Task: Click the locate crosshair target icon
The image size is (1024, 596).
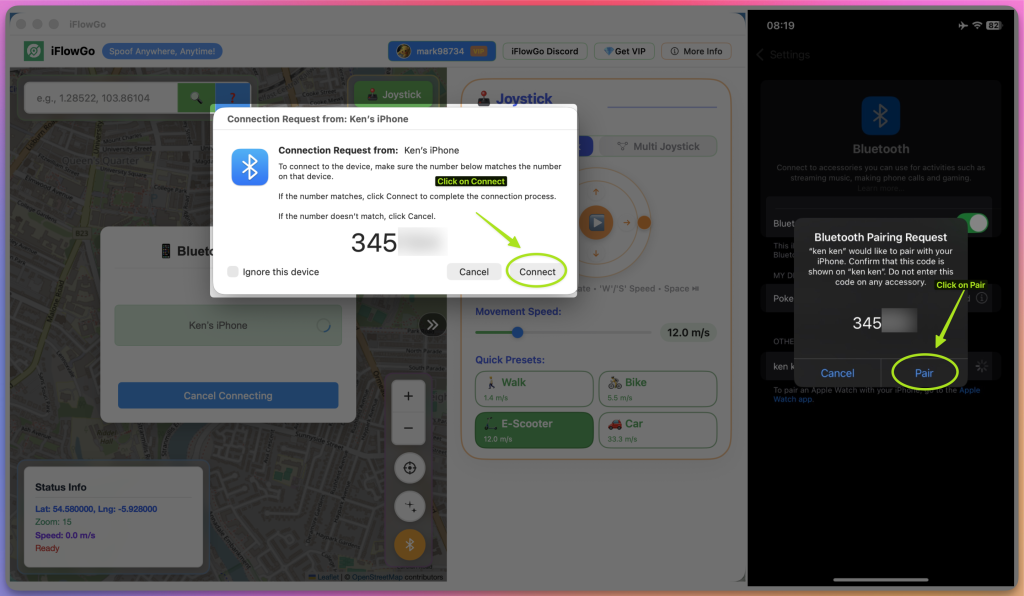Action: click(x=408, y=468)
